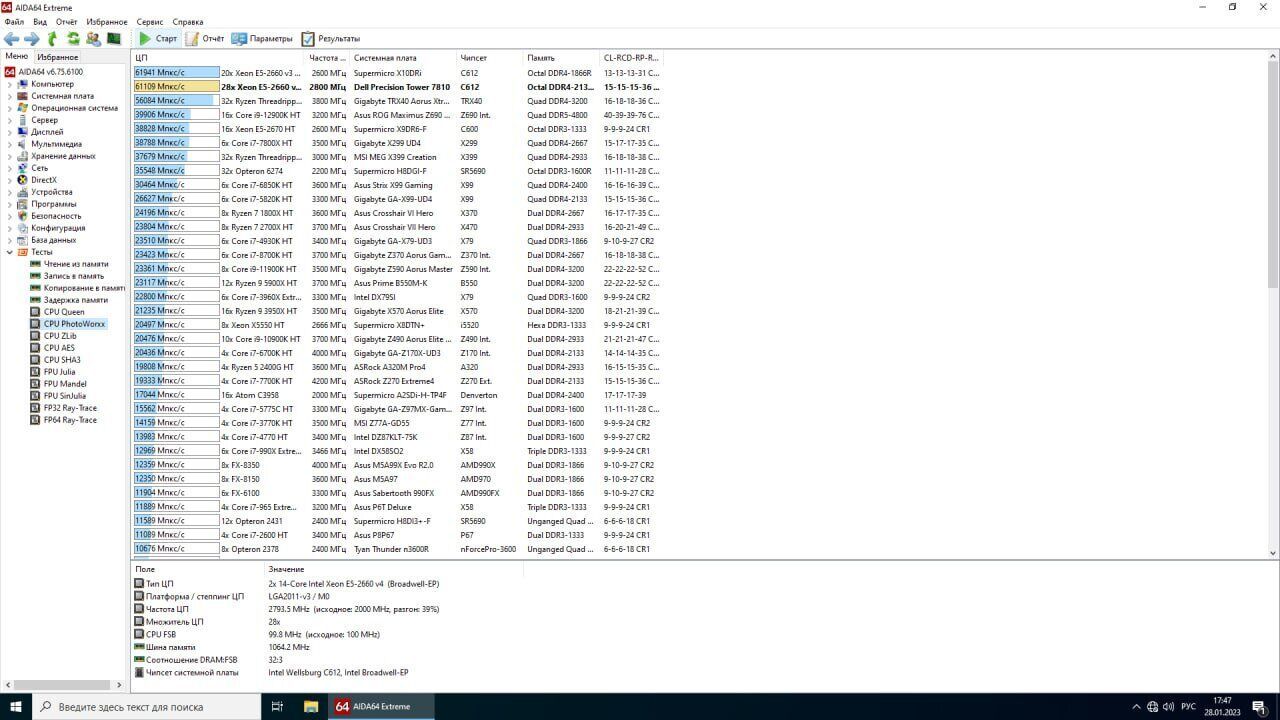
Task: Click the green monitor toolbar icon
Action: pos(114,39)
